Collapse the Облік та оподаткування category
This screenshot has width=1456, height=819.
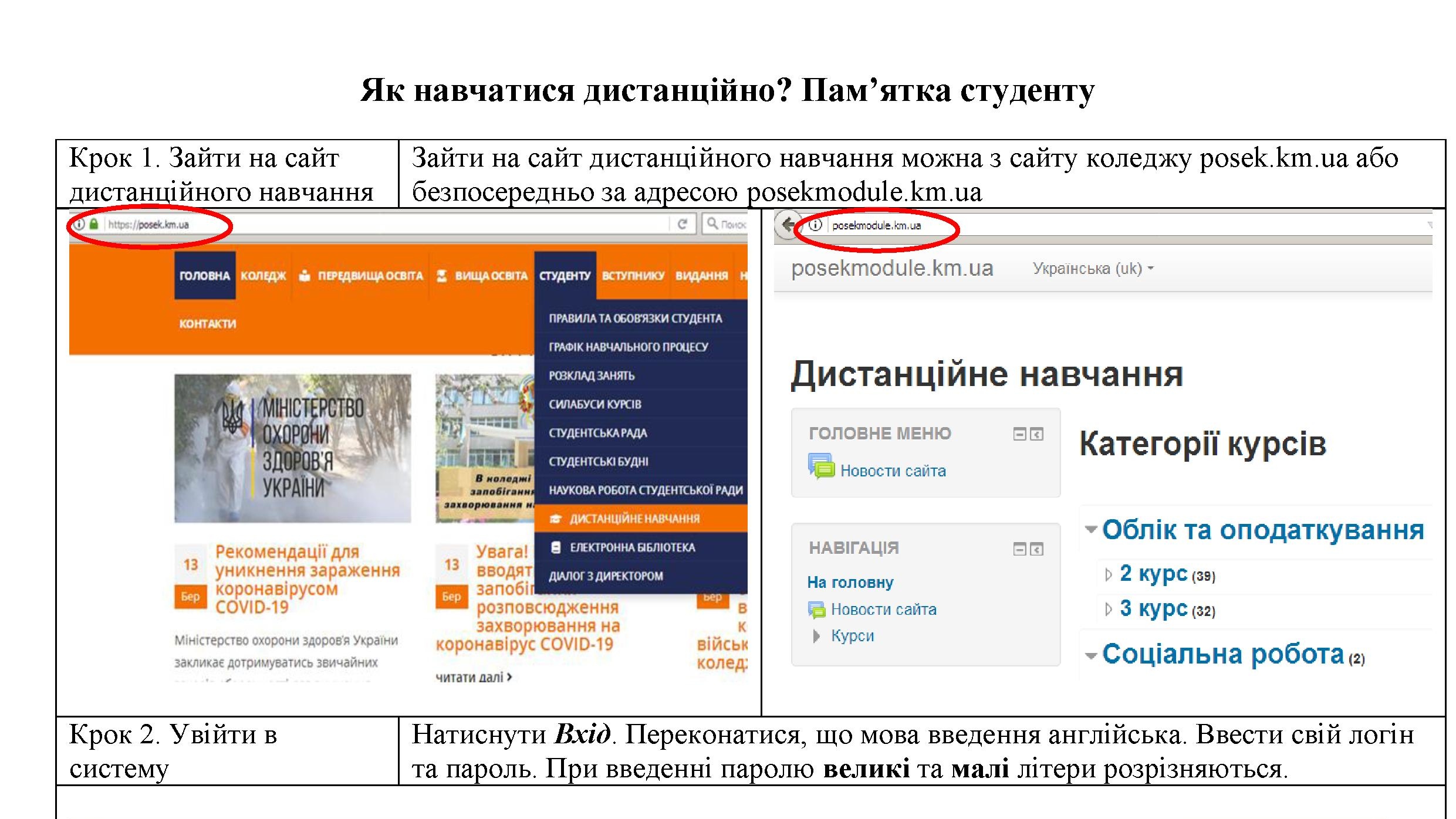coord(1090,530)
